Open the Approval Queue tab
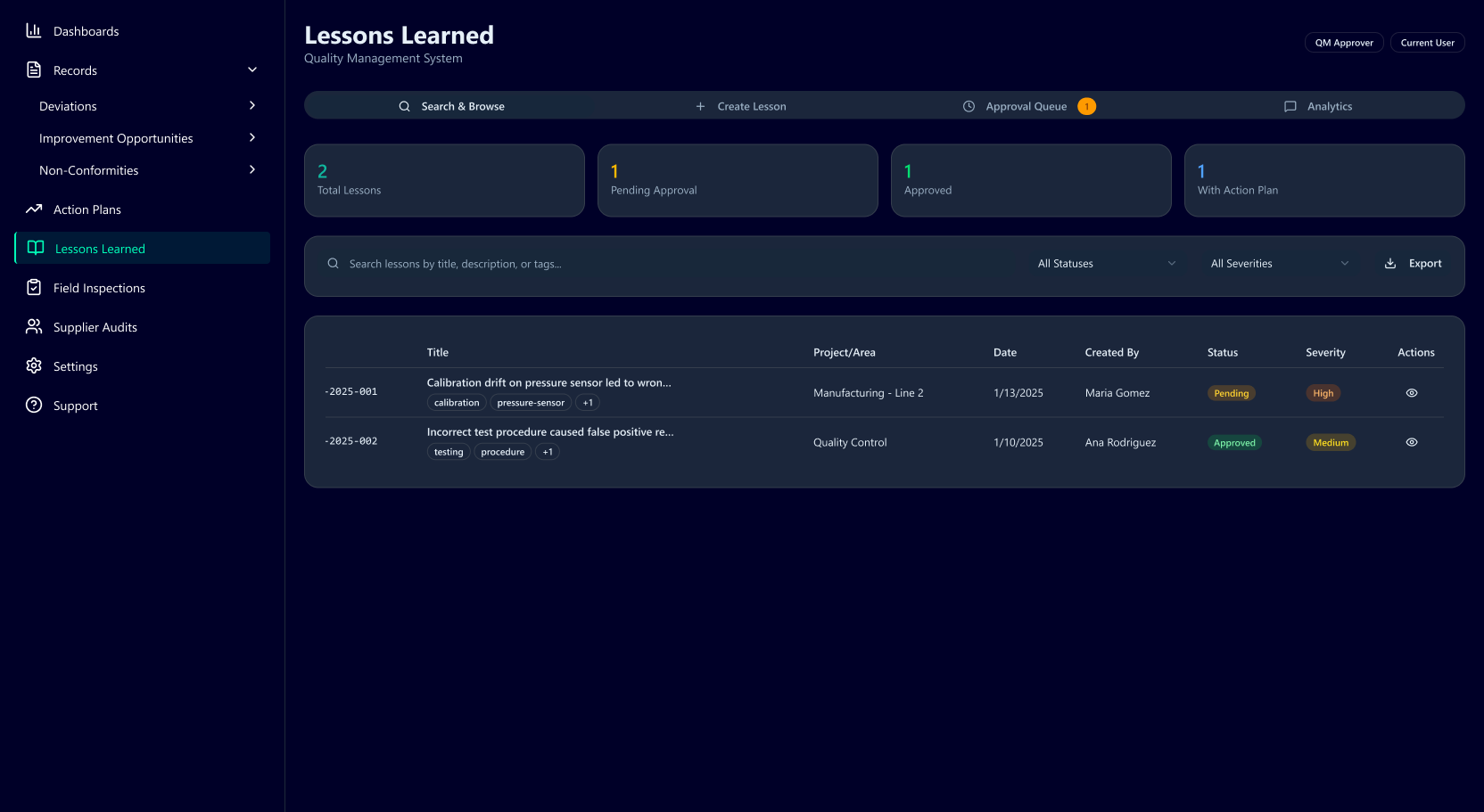 (x=1029, y=106)
